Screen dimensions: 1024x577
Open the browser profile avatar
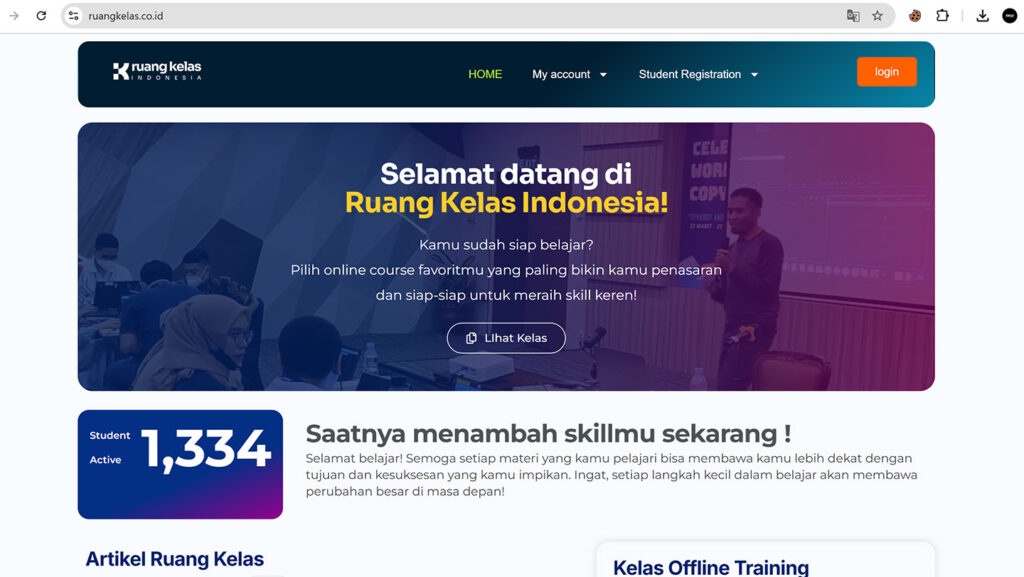coord(1010,16)
